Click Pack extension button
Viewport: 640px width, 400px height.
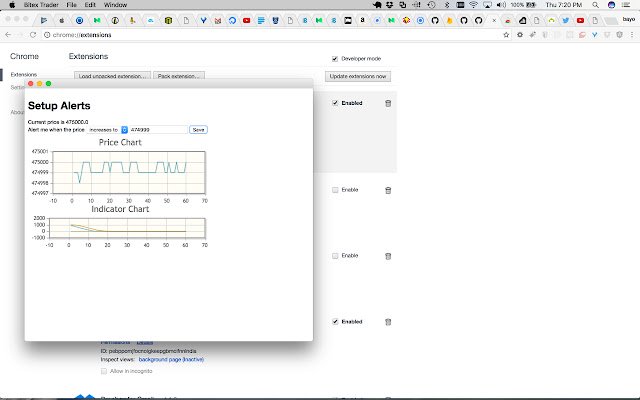(x=179, y=76)
